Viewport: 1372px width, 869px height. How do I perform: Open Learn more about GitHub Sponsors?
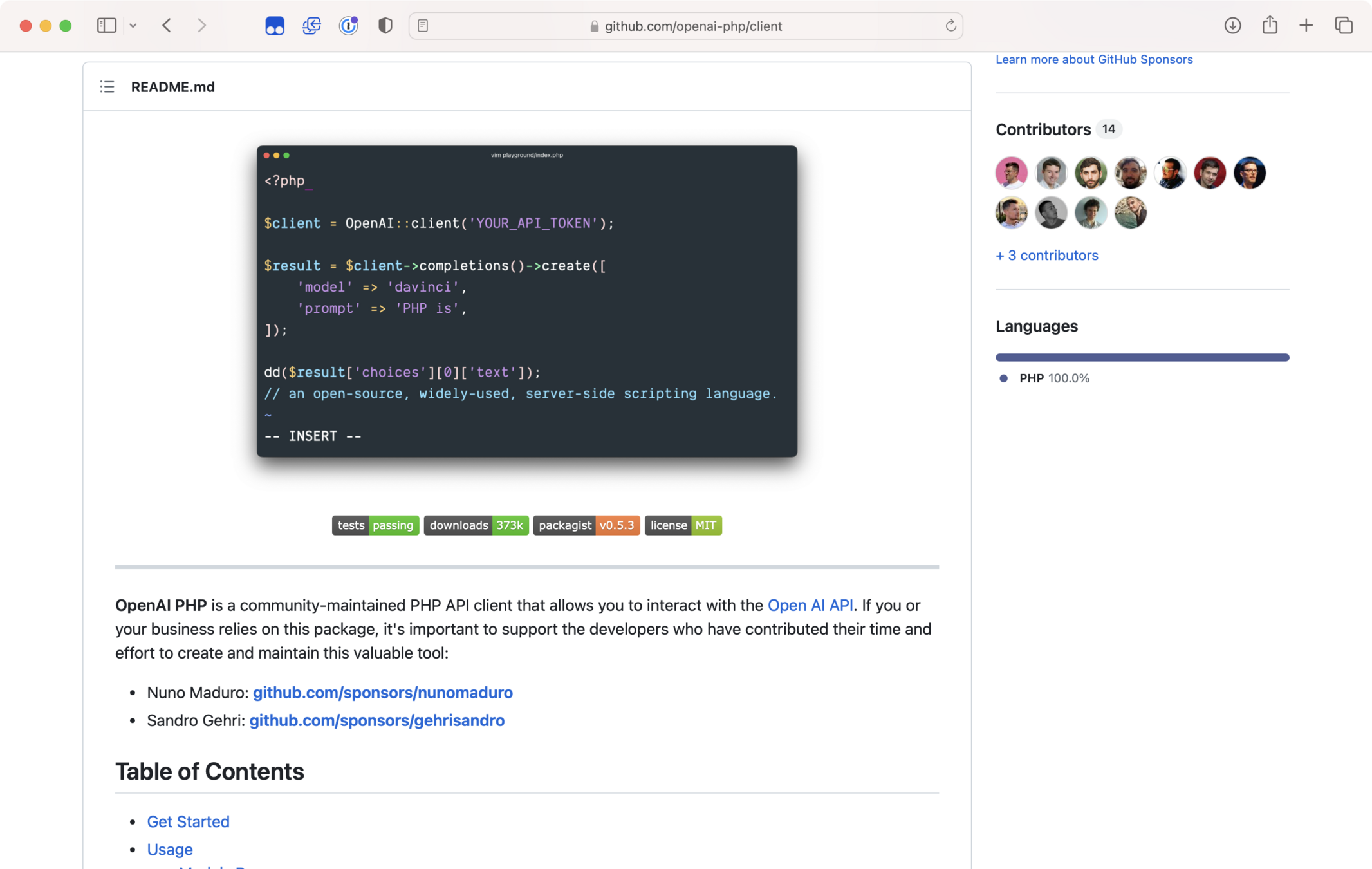pyautogui.click(x=1093, y=59)
